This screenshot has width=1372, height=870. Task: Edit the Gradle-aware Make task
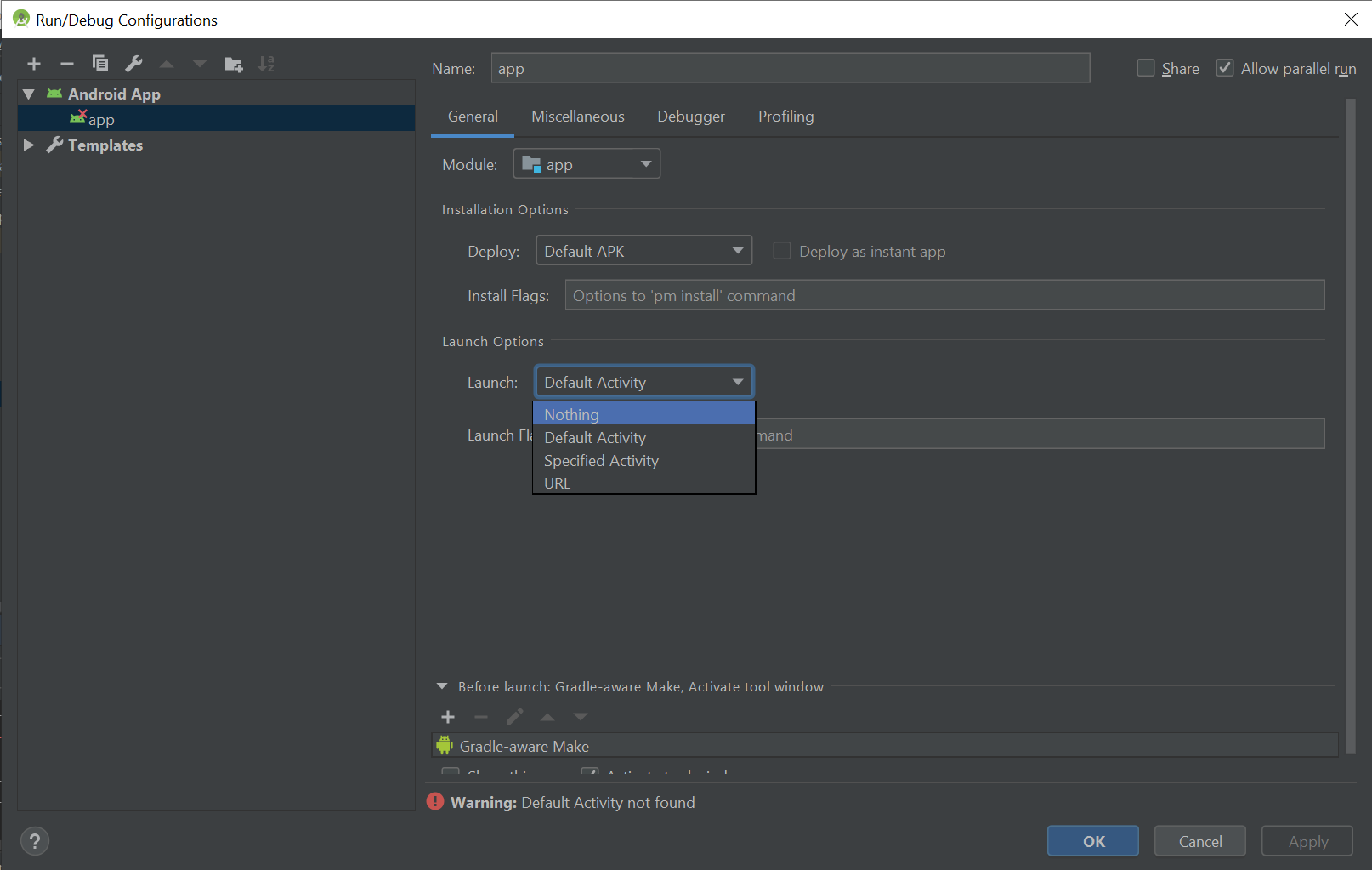pyautogui.click(x=514, y=717)
